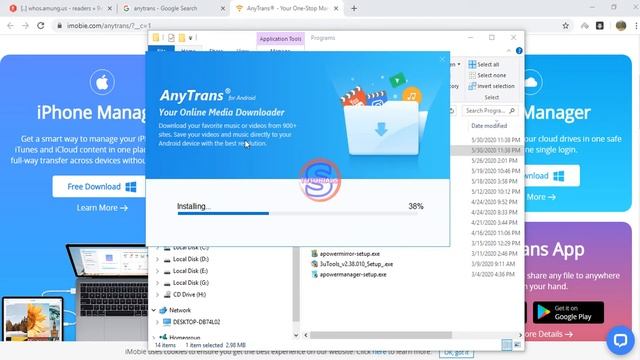Select CD Drive (H:) in navigation
This screenshot has height=360, width=640.
(189, 295)
